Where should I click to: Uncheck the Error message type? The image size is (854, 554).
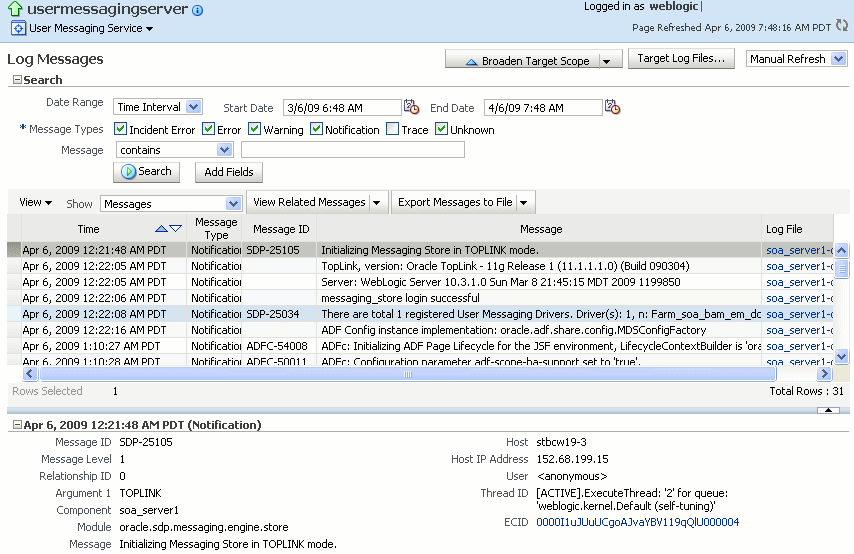[x=208, y=129]
